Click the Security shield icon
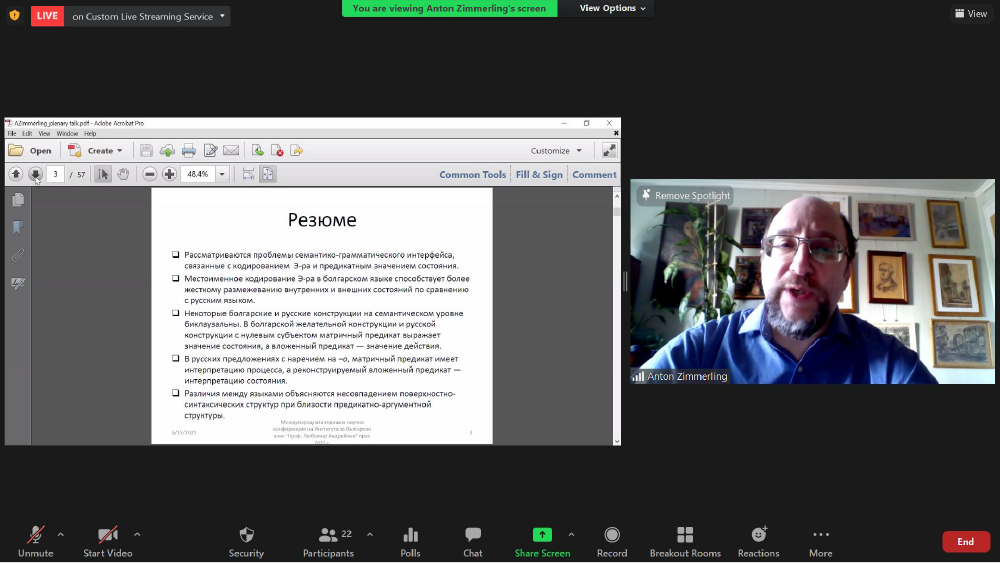Viewport: 1000px width, 563px height. click(246, 541)
